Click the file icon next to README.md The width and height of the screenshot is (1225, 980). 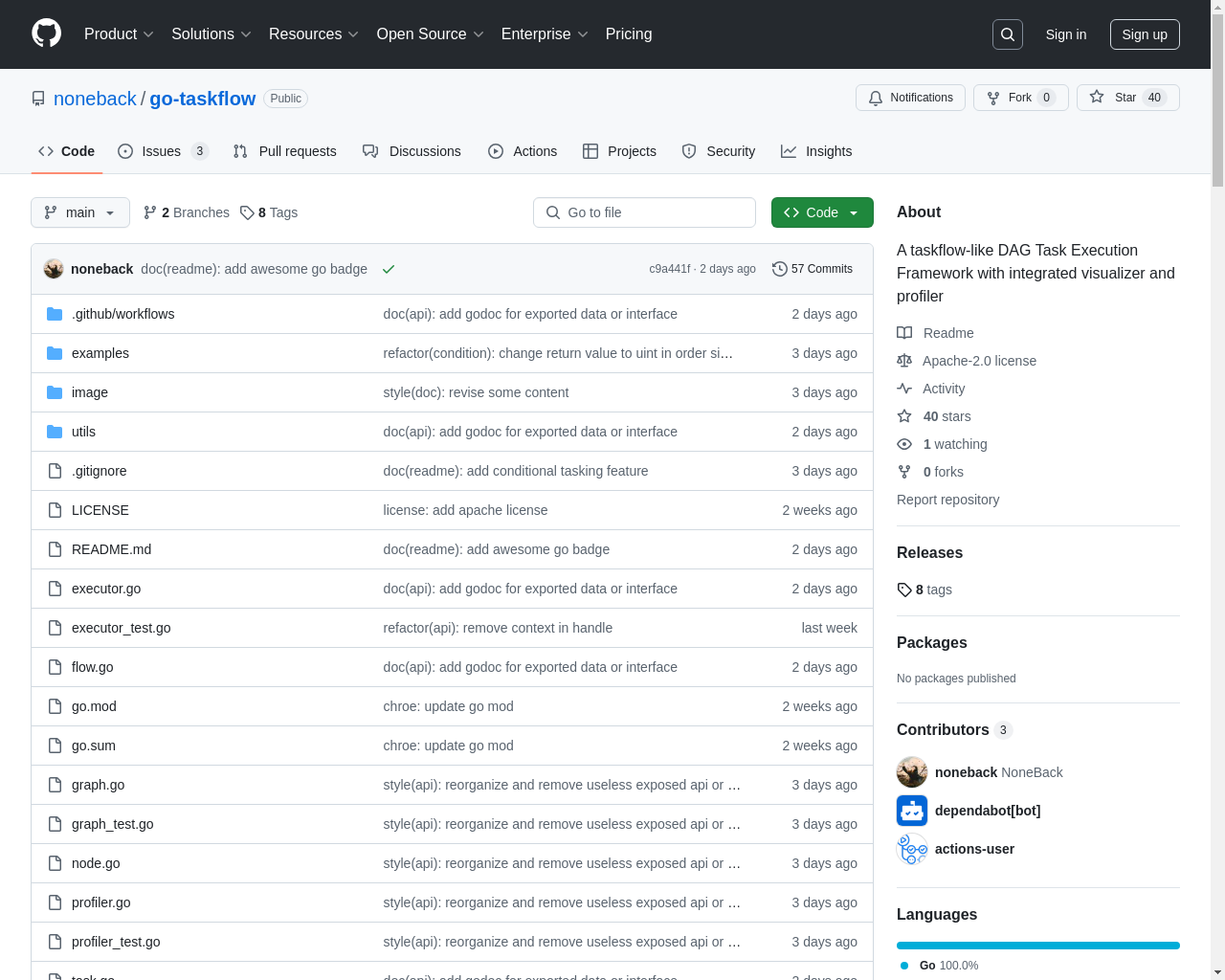(x=55, y=549)
